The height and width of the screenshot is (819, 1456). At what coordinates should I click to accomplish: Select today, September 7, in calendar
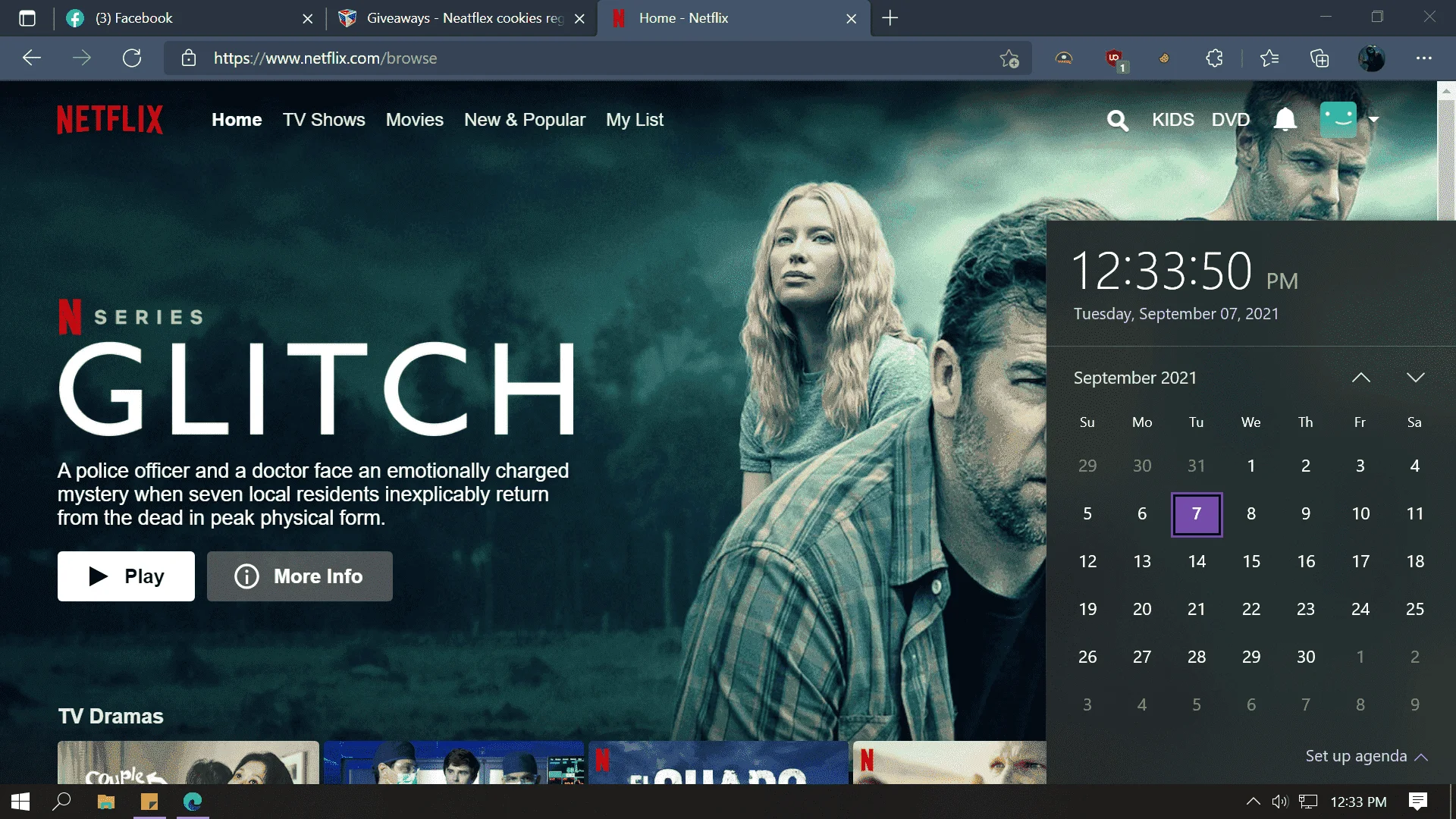point(1197,514)
